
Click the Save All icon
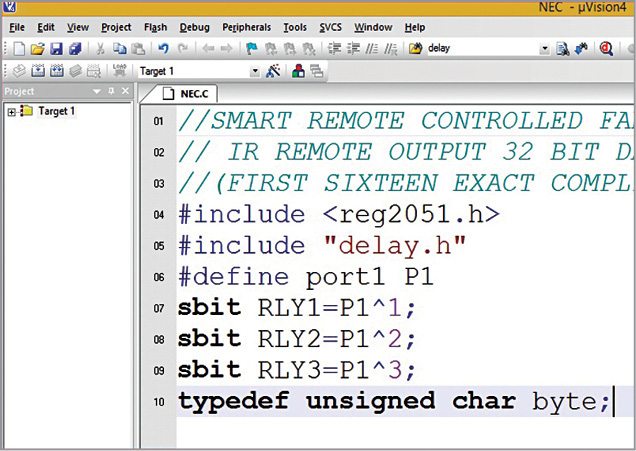click(75, 48)
